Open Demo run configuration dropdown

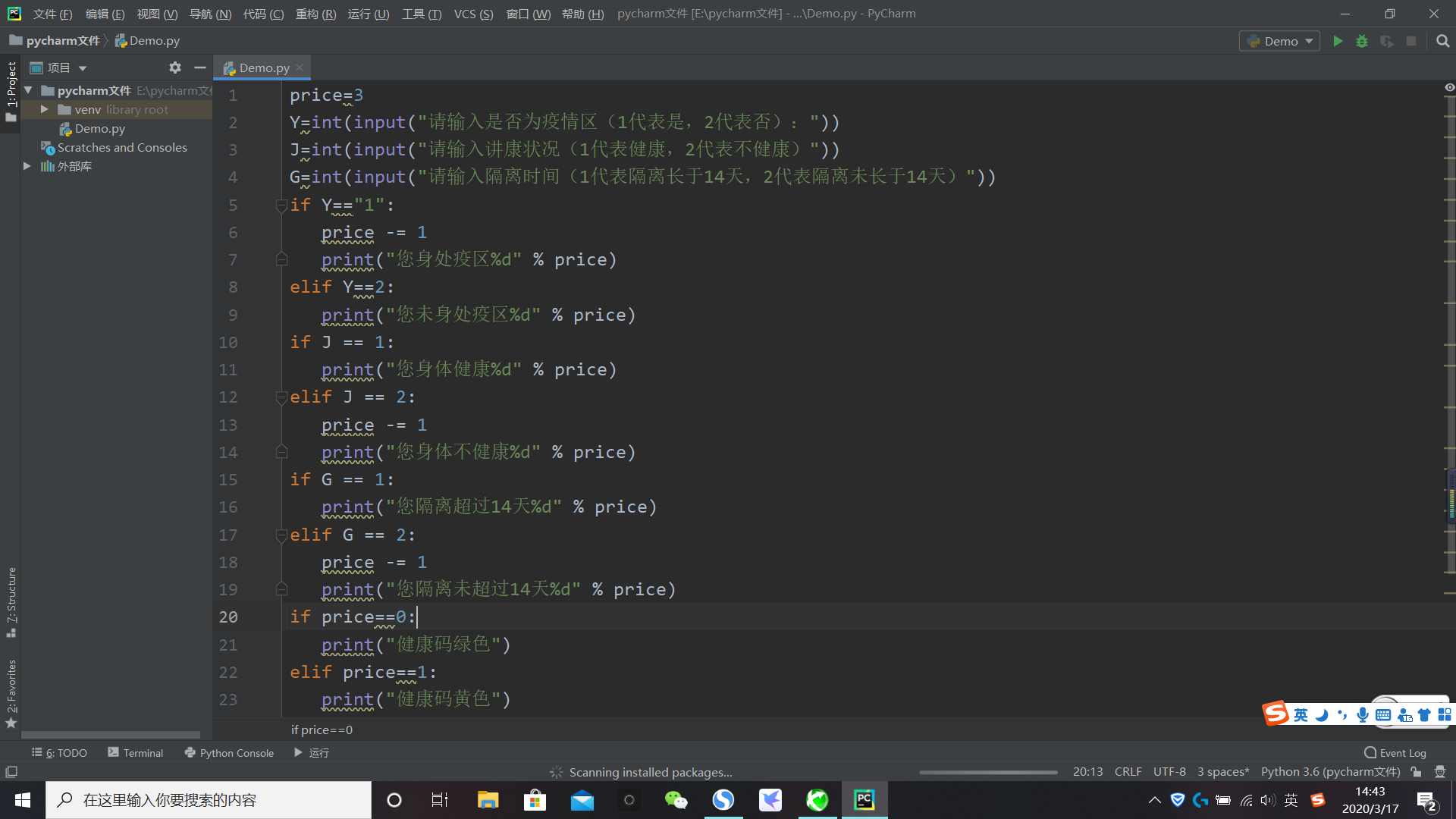tap(1279, 41)
